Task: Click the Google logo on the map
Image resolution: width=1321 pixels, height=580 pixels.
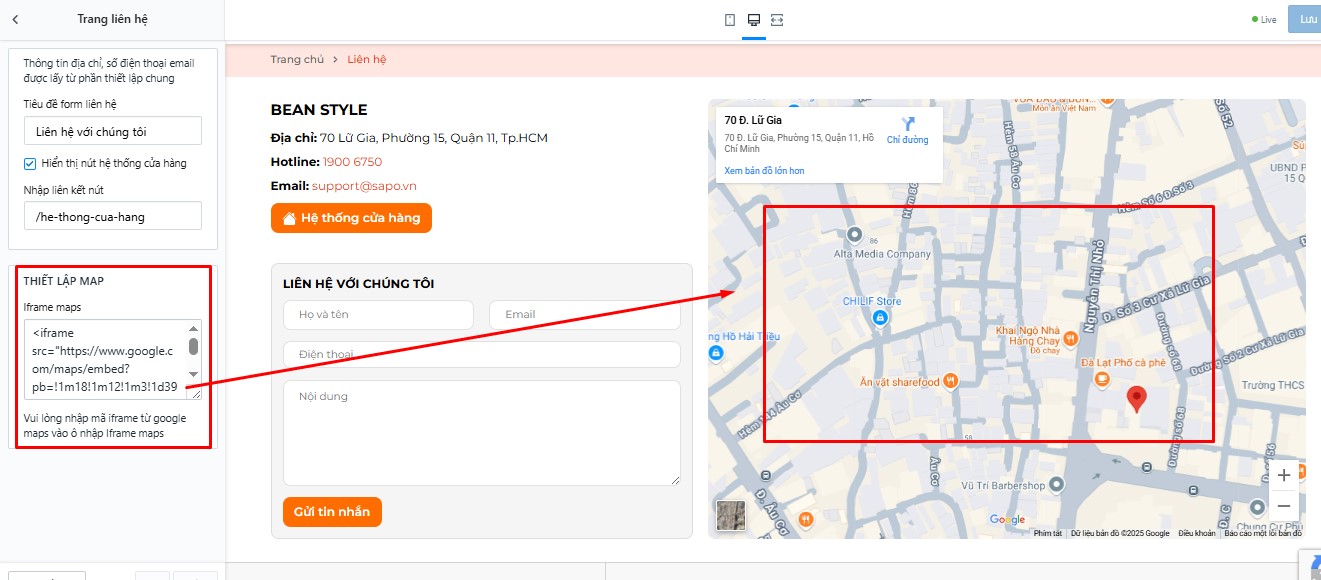Action: [x=1007, y=519]
